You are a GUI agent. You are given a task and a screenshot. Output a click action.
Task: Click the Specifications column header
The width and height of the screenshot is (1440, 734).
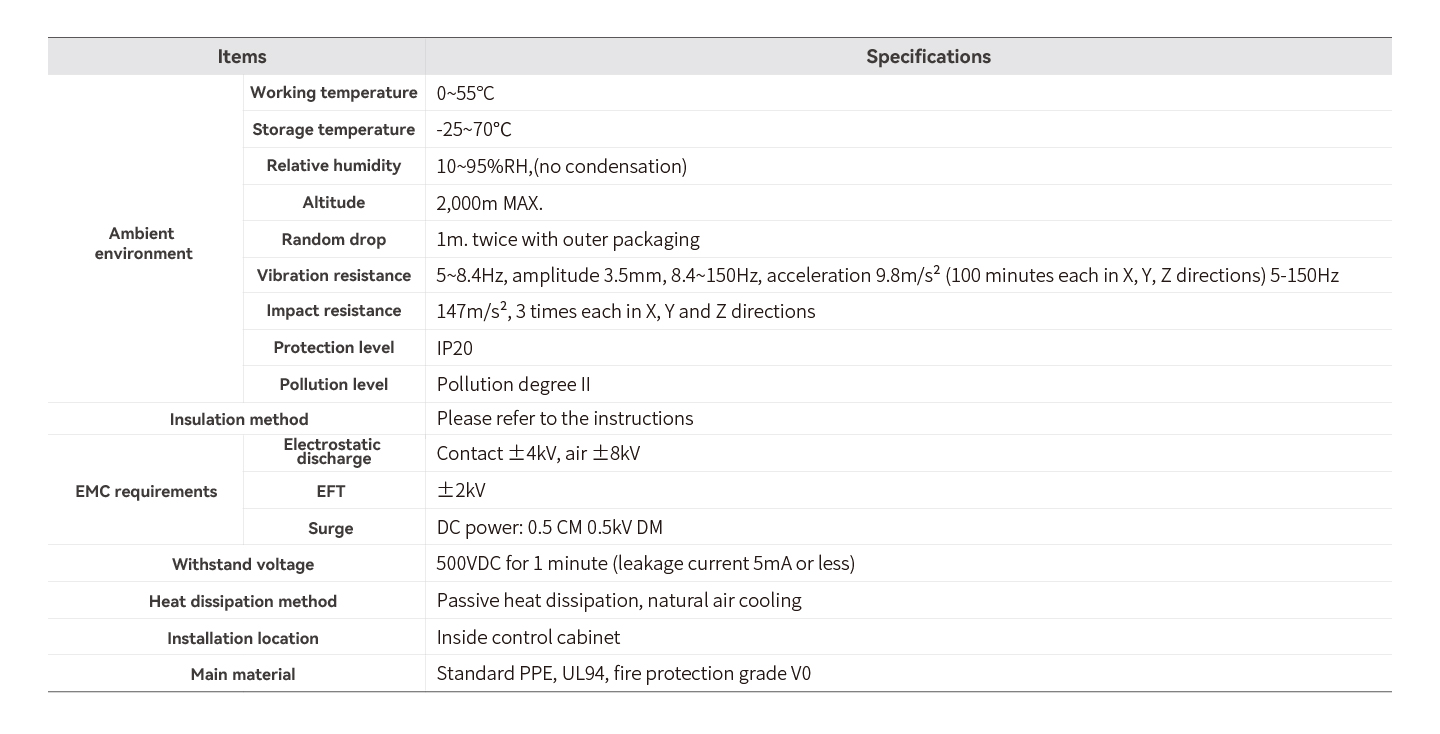tap(928, 57)
